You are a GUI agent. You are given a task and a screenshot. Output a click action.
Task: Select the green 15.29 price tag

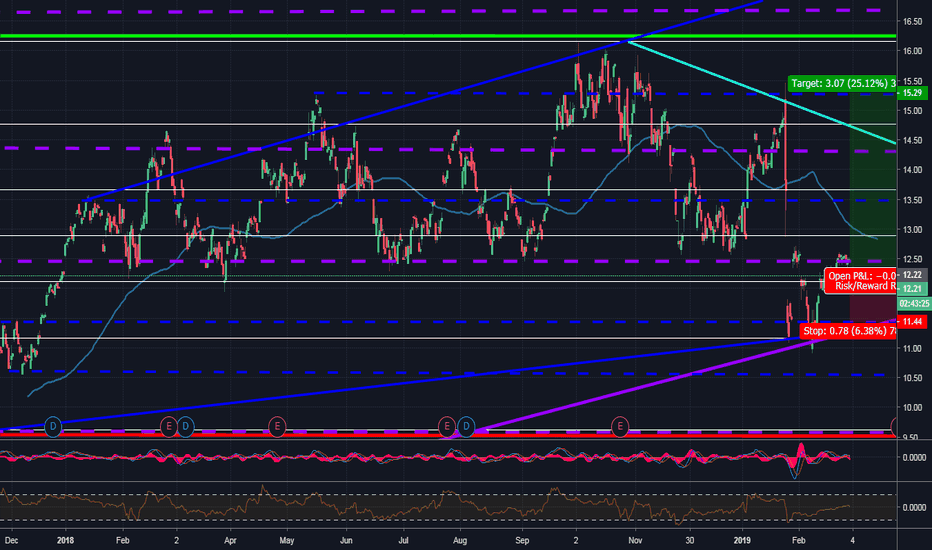912,93
